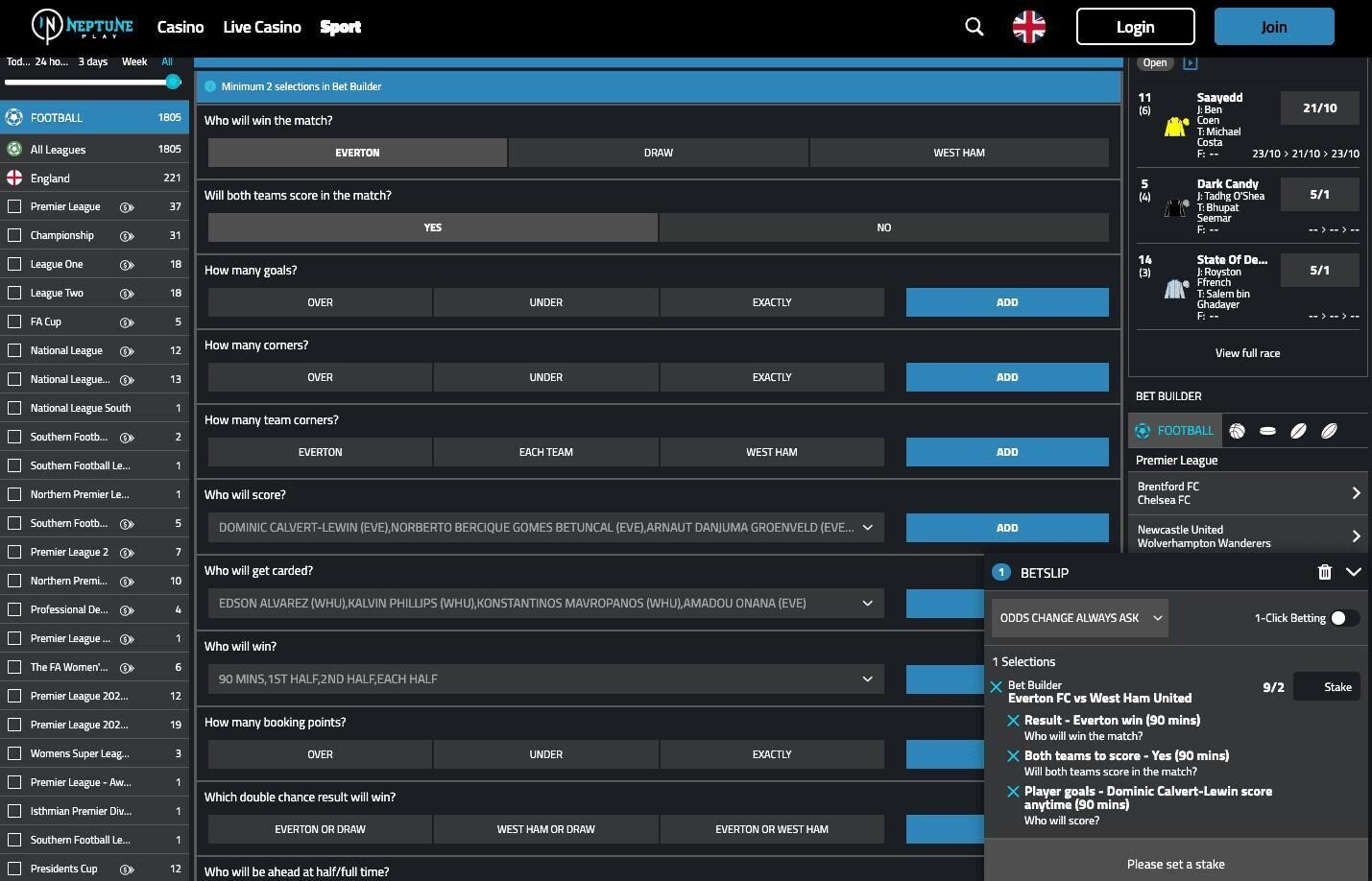Viewport: 1372px width, 881px height.
Task: Select last rugby ball icon in Bet Builder
Action: point(1329,431)
